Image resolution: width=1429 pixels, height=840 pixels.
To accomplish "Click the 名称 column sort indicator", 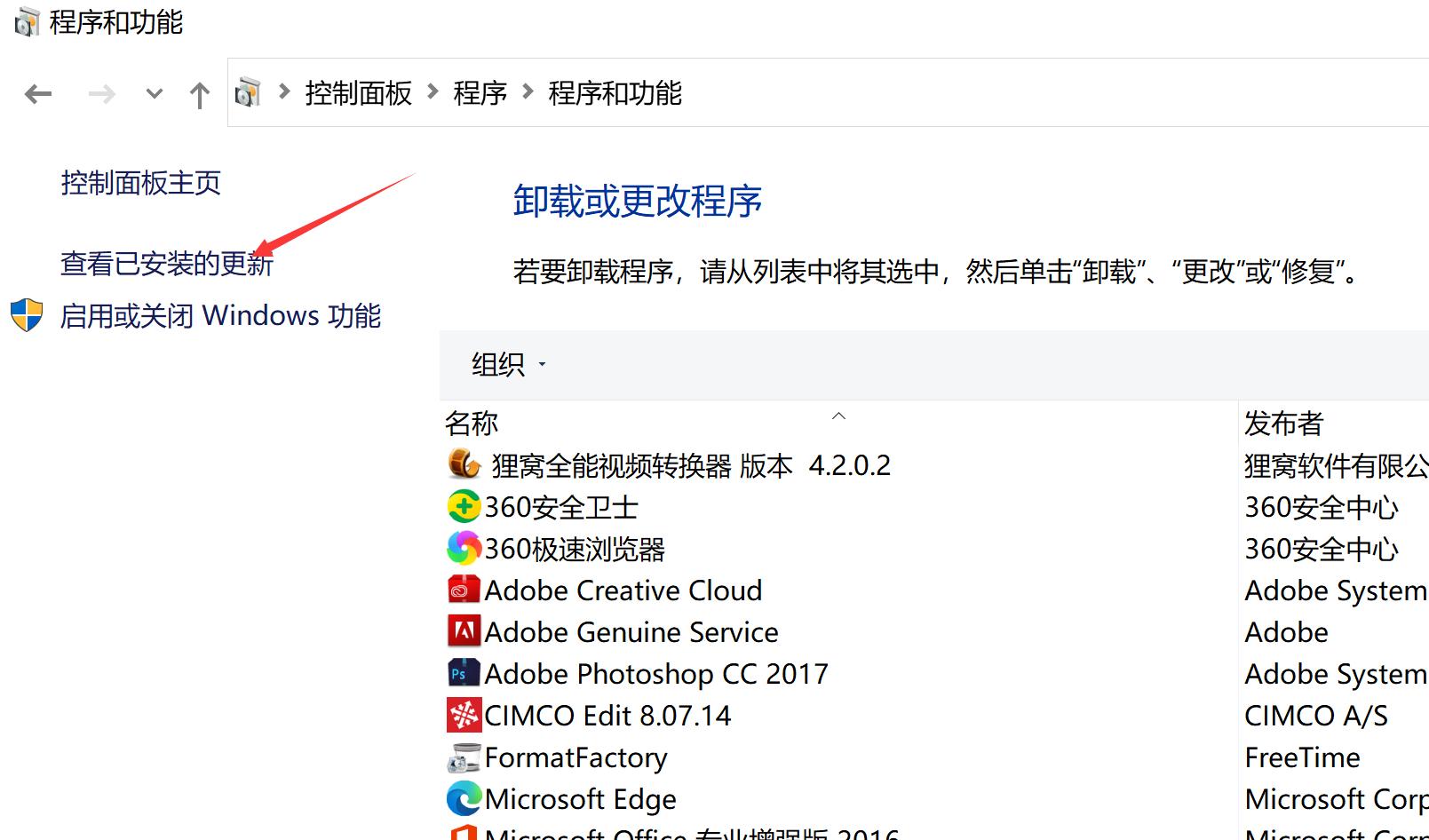I will click(x=838, y=416).
